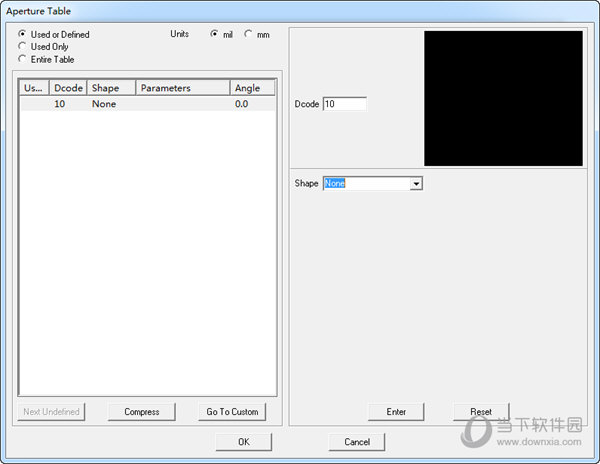This screenshot has width=600, height=464.
Task: Select the table cell showing Dcode 10
Action: pos(60,104)
